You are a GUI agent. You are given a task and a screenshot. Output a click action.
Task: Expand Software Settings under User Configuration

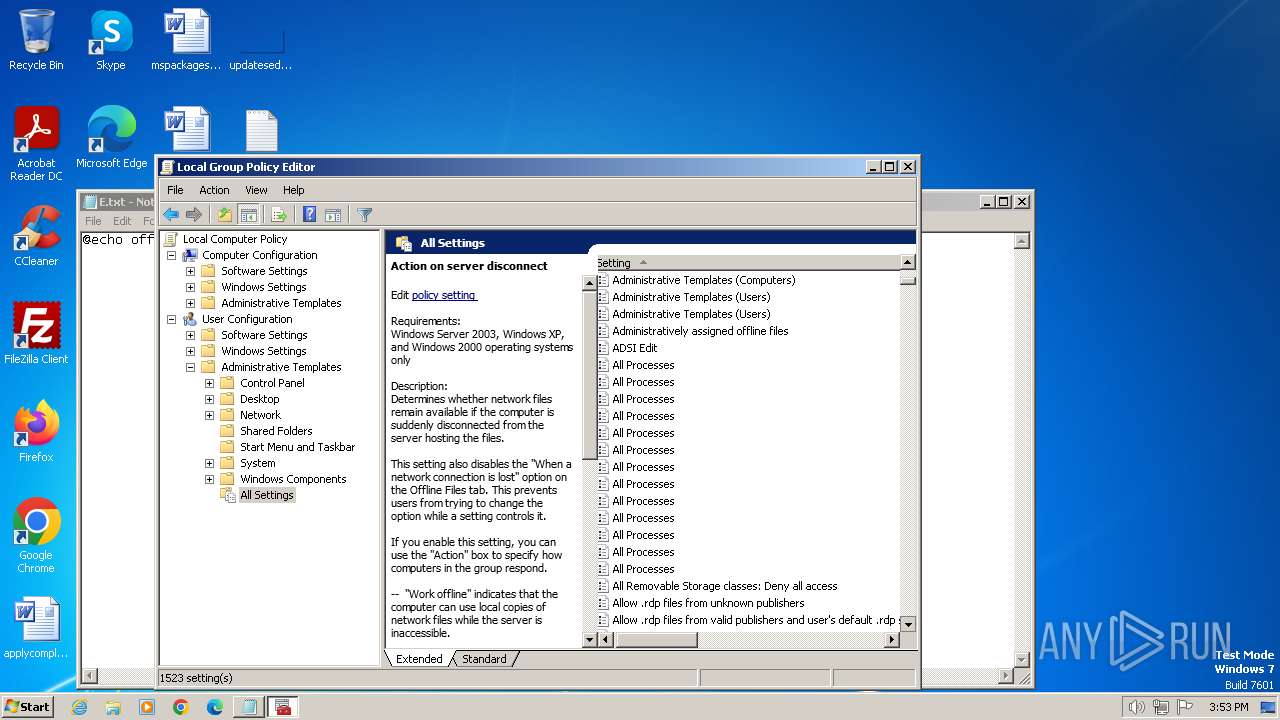pyautogui.click(x=190, y=335)
